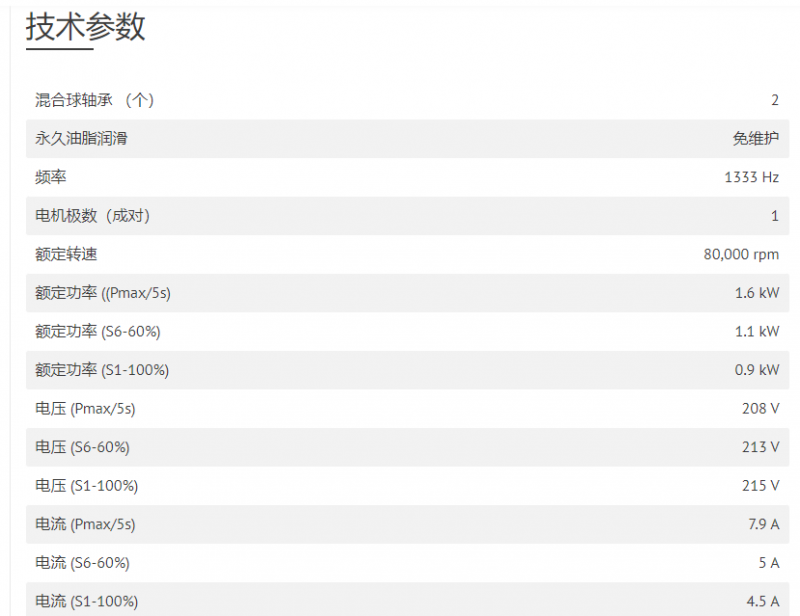The width and height of the screenshot is (800, 616).
Task: Click the 频率 row label
Action: click(x=51, y=177)
